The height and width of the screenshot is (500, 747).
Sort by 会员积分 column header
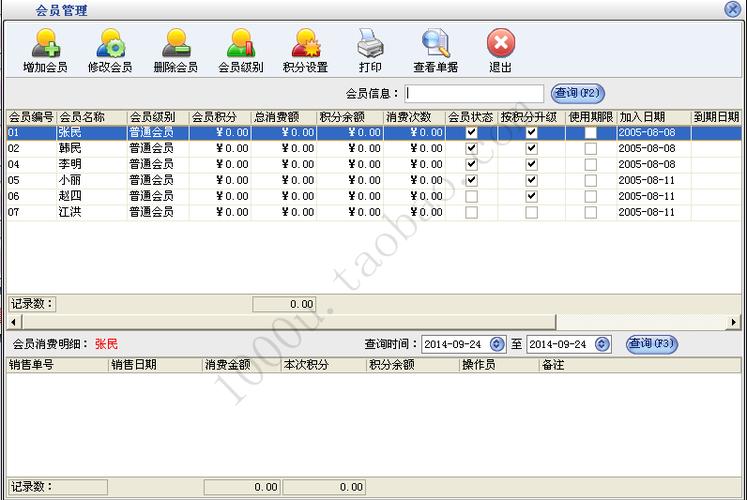tap(220, 117)
